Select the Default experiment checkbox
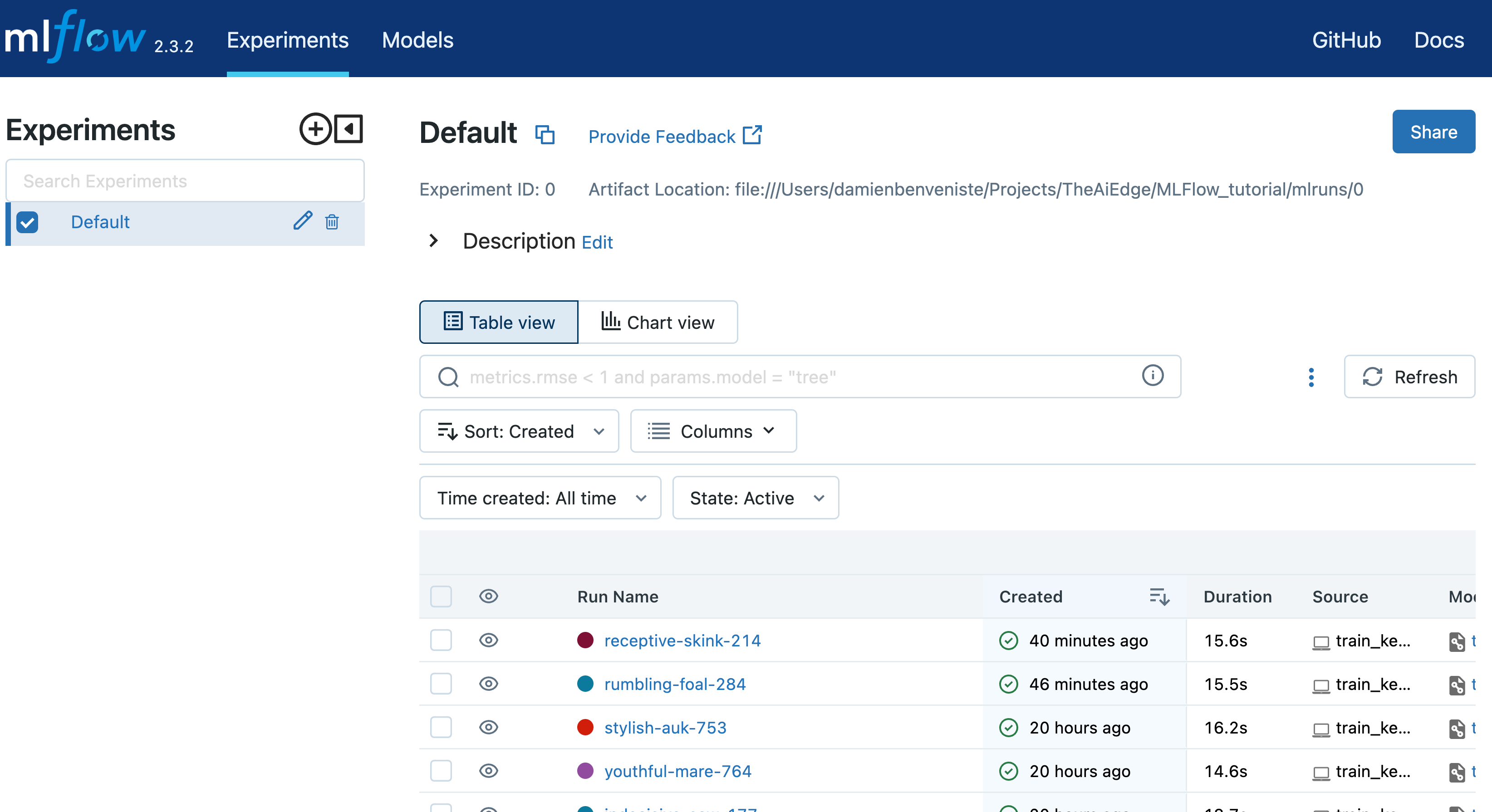Viewport: 1492px width, 812px height. point(28,222)
